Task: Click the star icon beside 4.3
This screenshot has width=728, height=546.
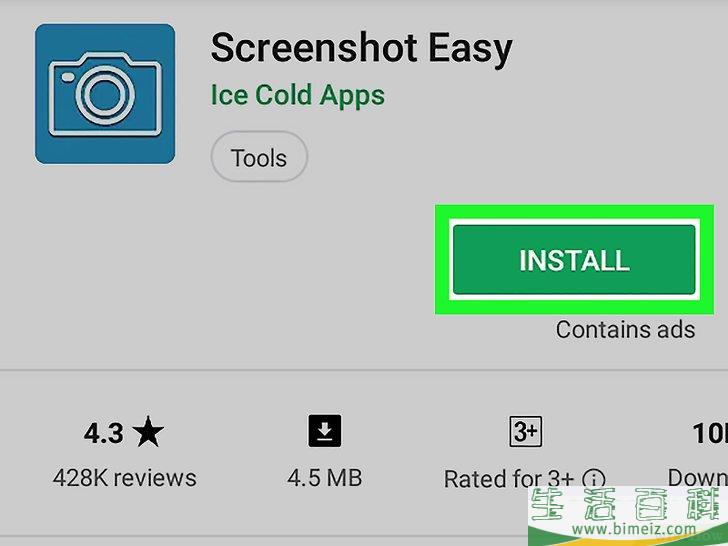Action: (x=148, y=432)
